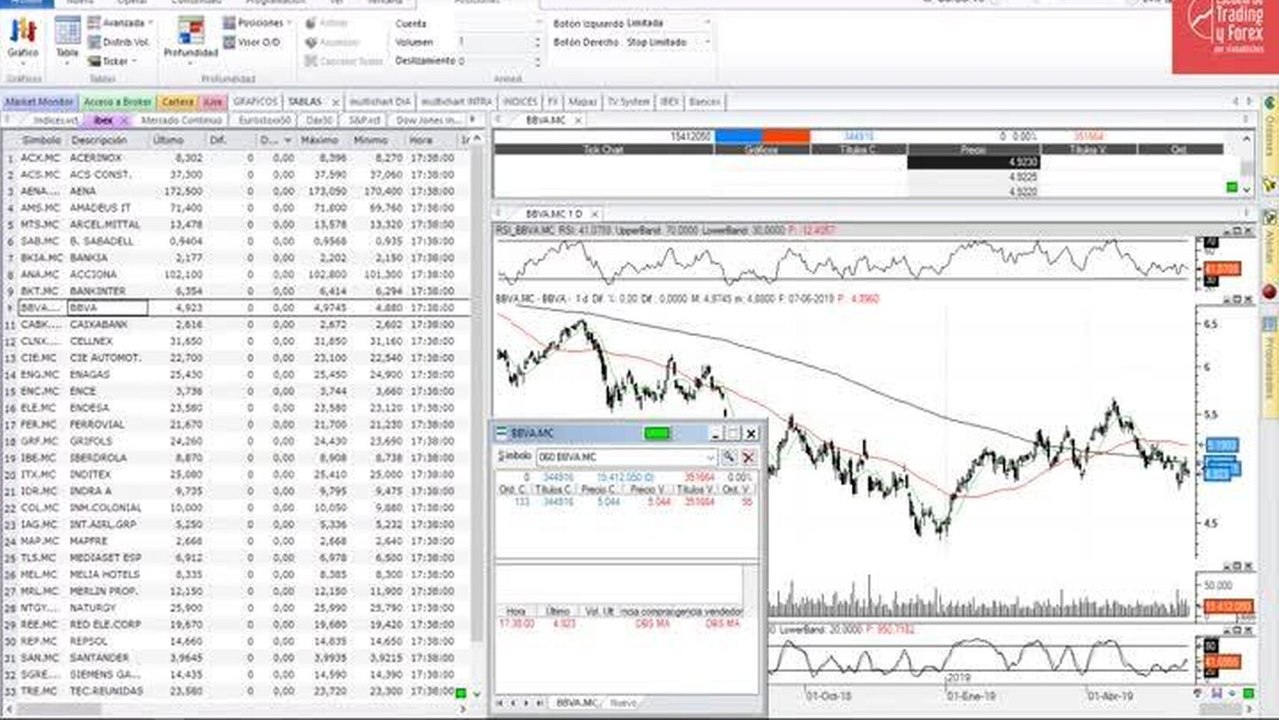Switch to the Cartera tab
The width and height of the screenshot is (1279, 720).
tap(178, 102)
